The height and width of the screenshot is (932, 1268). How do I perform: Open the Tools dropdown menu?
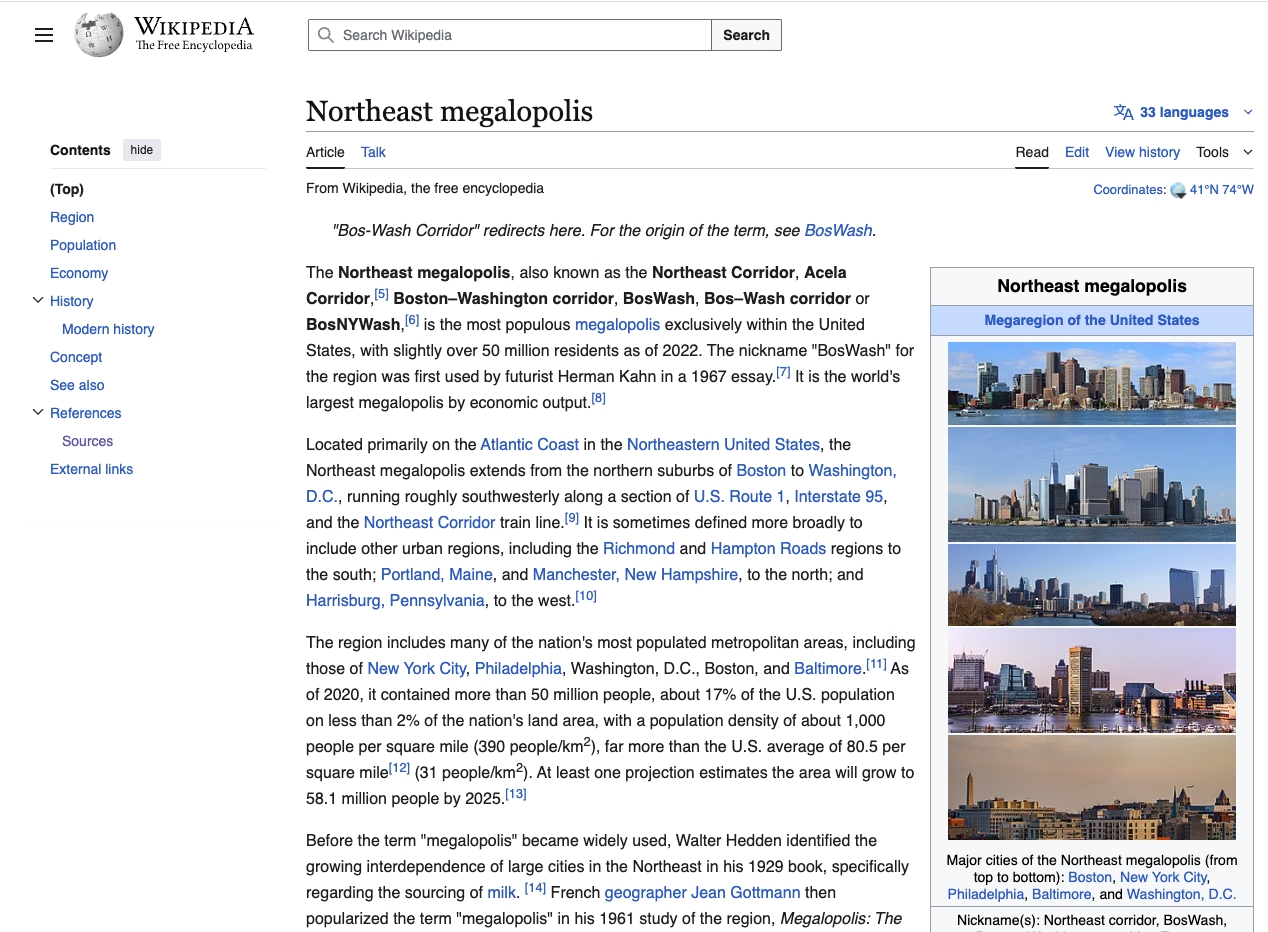tap(1223, 152)
